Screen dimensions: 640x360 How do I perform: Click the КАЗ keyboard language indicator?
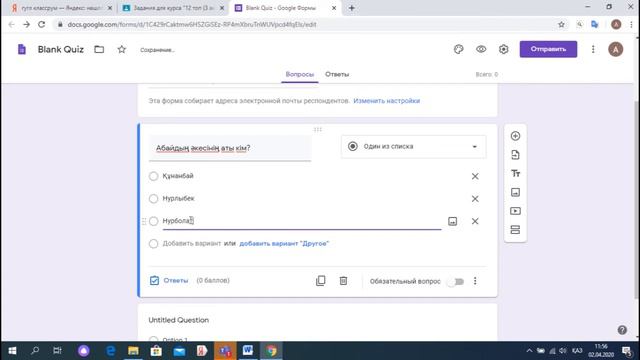point(577,351)
